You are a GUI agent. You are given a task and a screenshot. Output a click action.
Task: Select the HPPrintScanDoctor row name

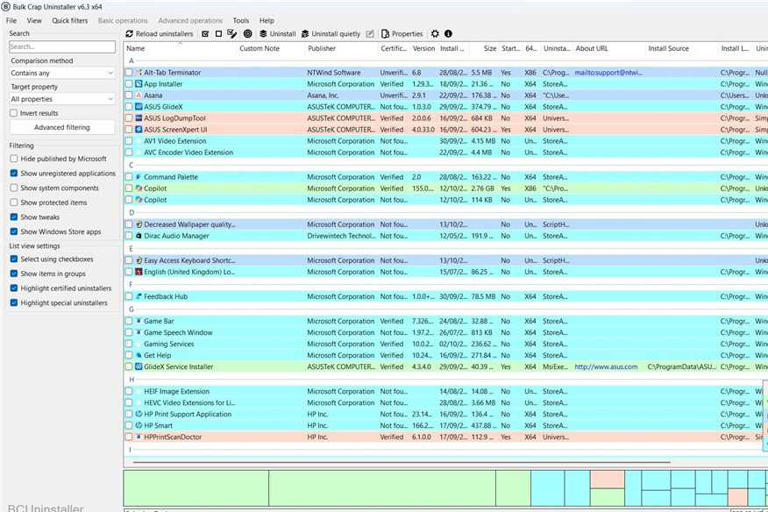pyautogui.click(x=172, y=437)
